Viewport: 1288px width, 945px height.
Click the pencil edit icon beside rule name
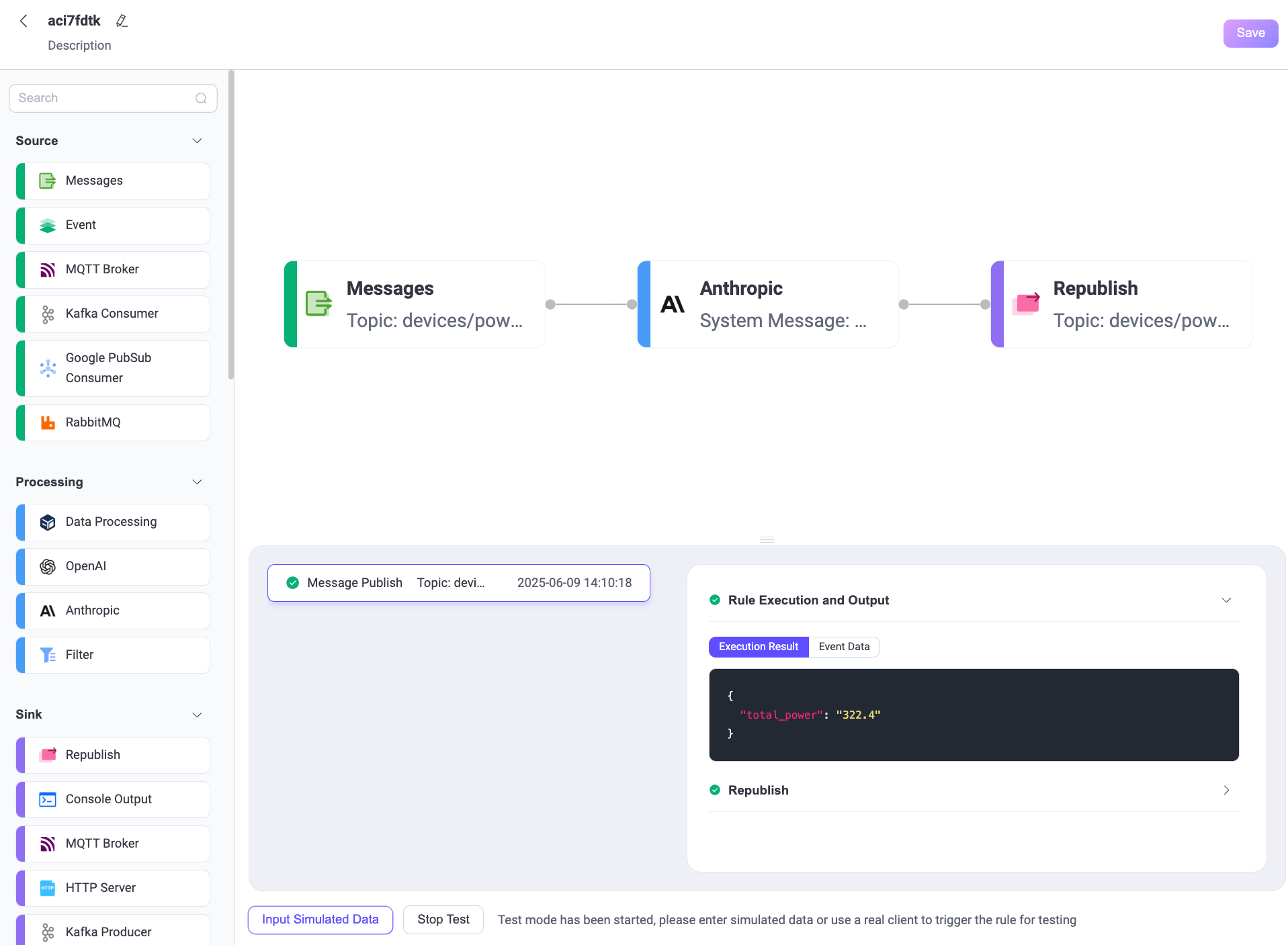tap(122, 21)
